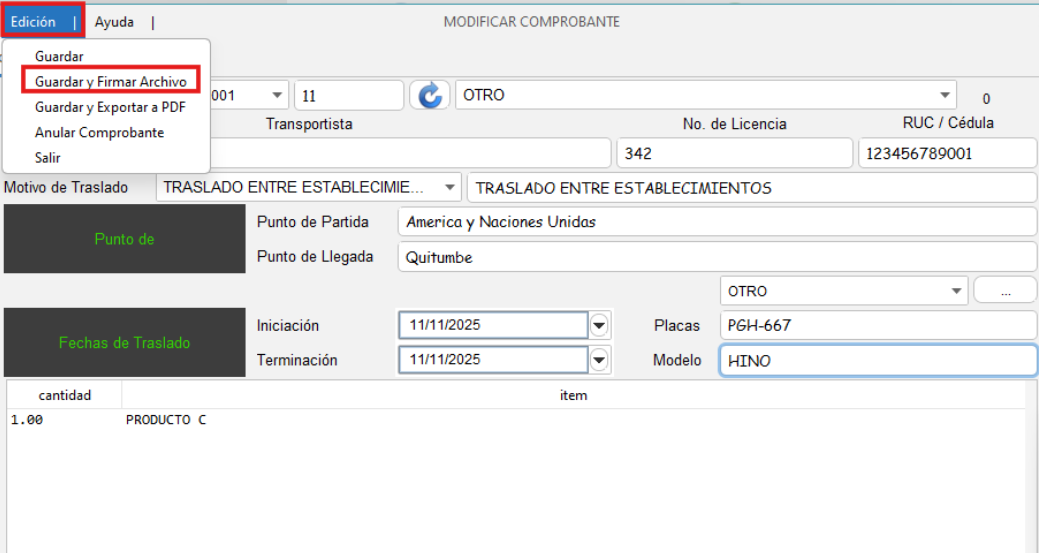Click the Modelo field containing HINO
The image size is (1039, 553).
876,361
